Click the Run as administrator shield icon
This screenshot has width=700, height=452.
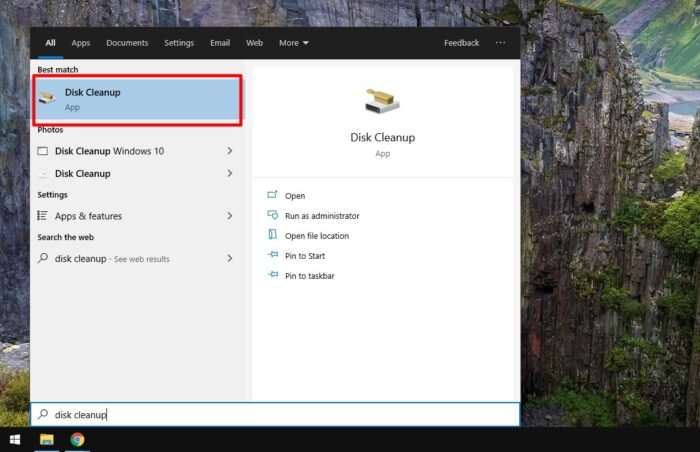click(272, 215)
